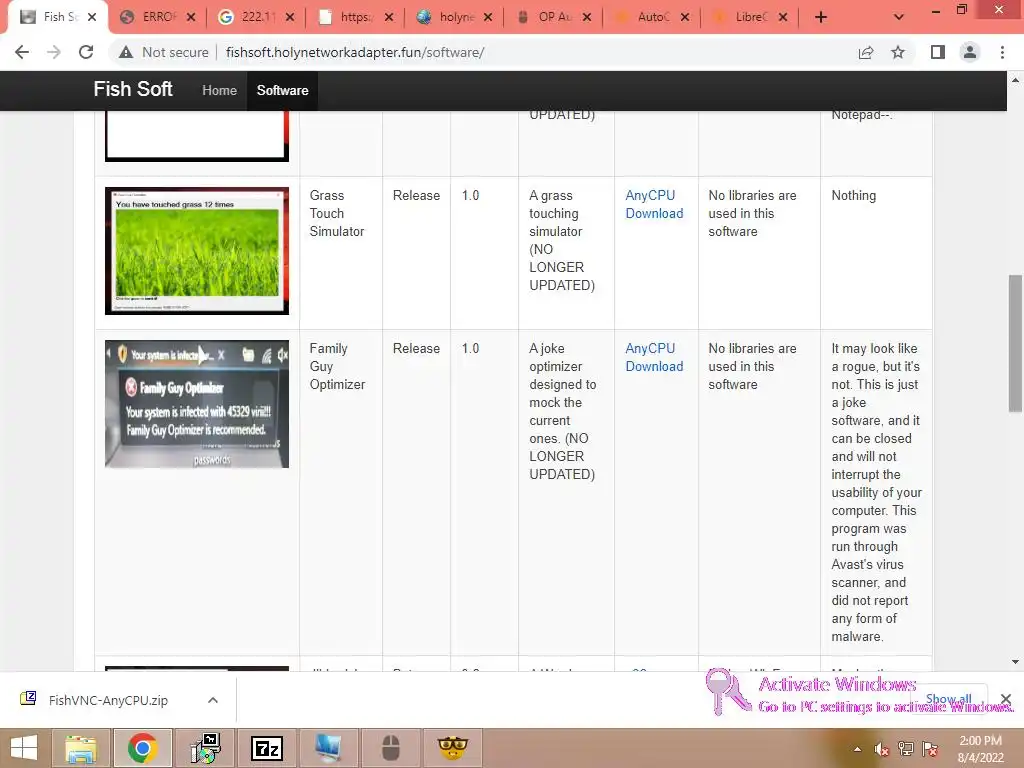Click the muted volume tray icon
Screen dimensions: 1024x768
click(882, 749)
